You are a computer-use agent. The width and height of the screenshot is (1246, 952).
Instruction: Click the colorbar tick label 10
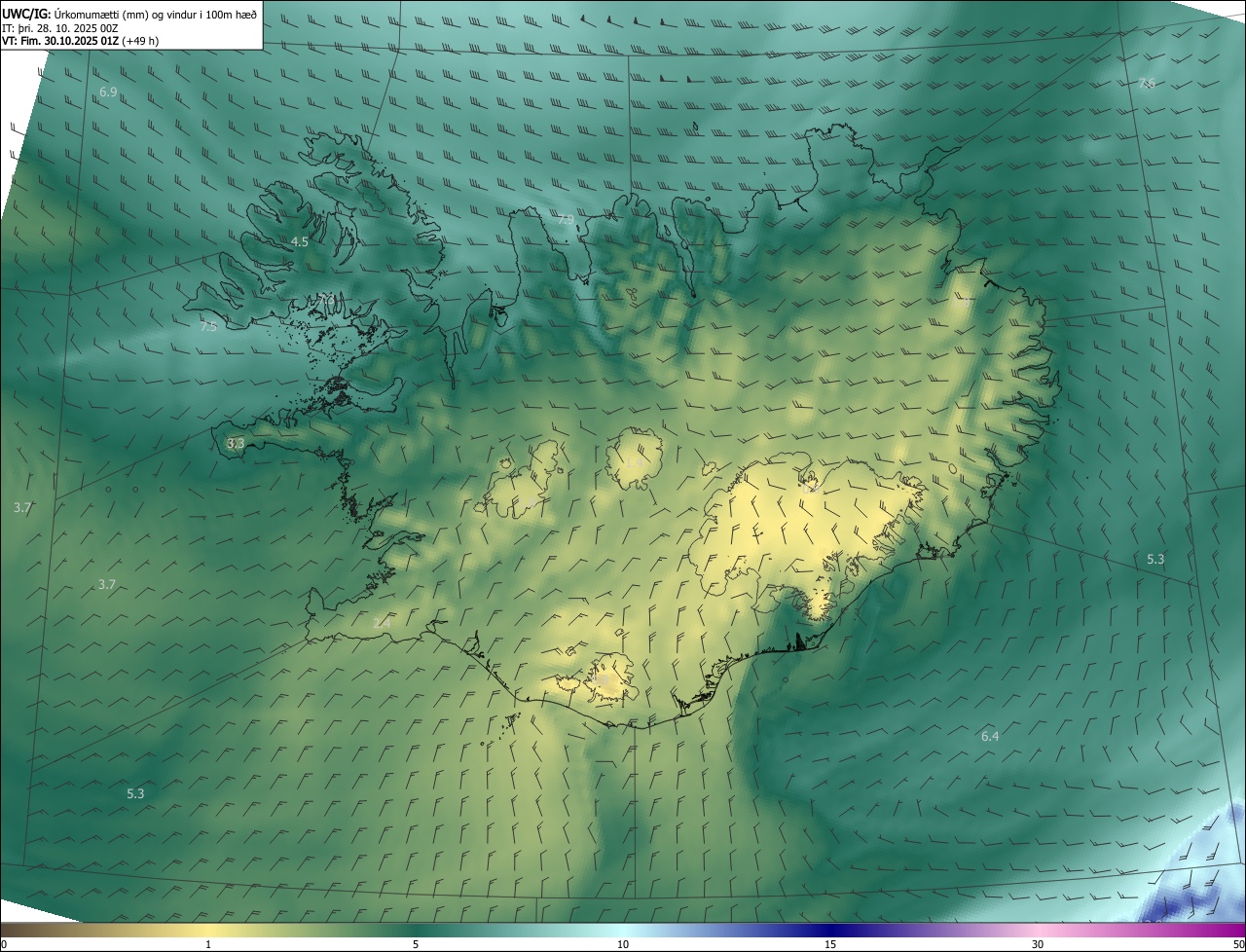tap(623, 945)
